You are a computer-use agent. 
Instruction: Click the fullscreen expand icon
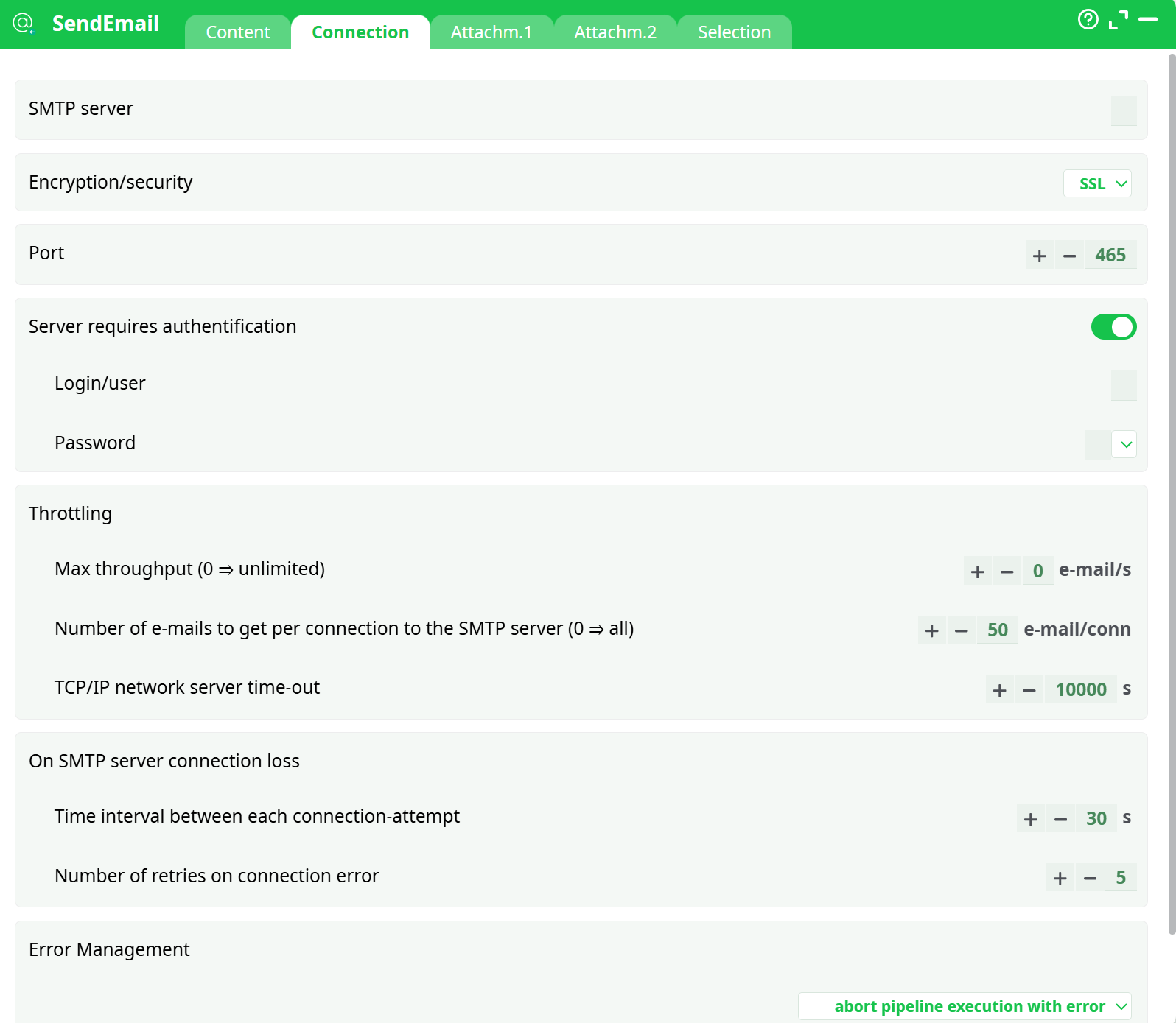coord(1118,20)
